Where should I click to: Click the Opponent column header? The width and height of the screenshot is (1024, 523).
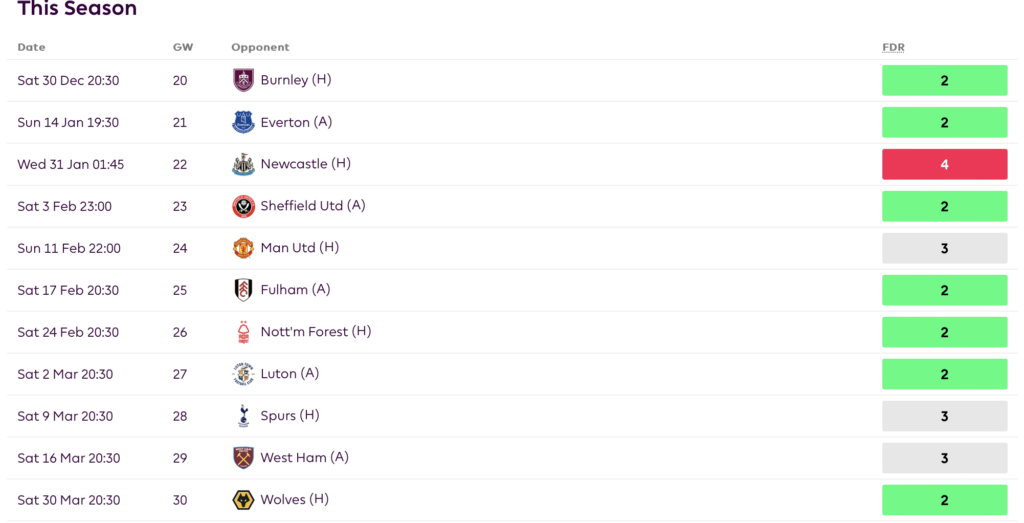(260, 47)
